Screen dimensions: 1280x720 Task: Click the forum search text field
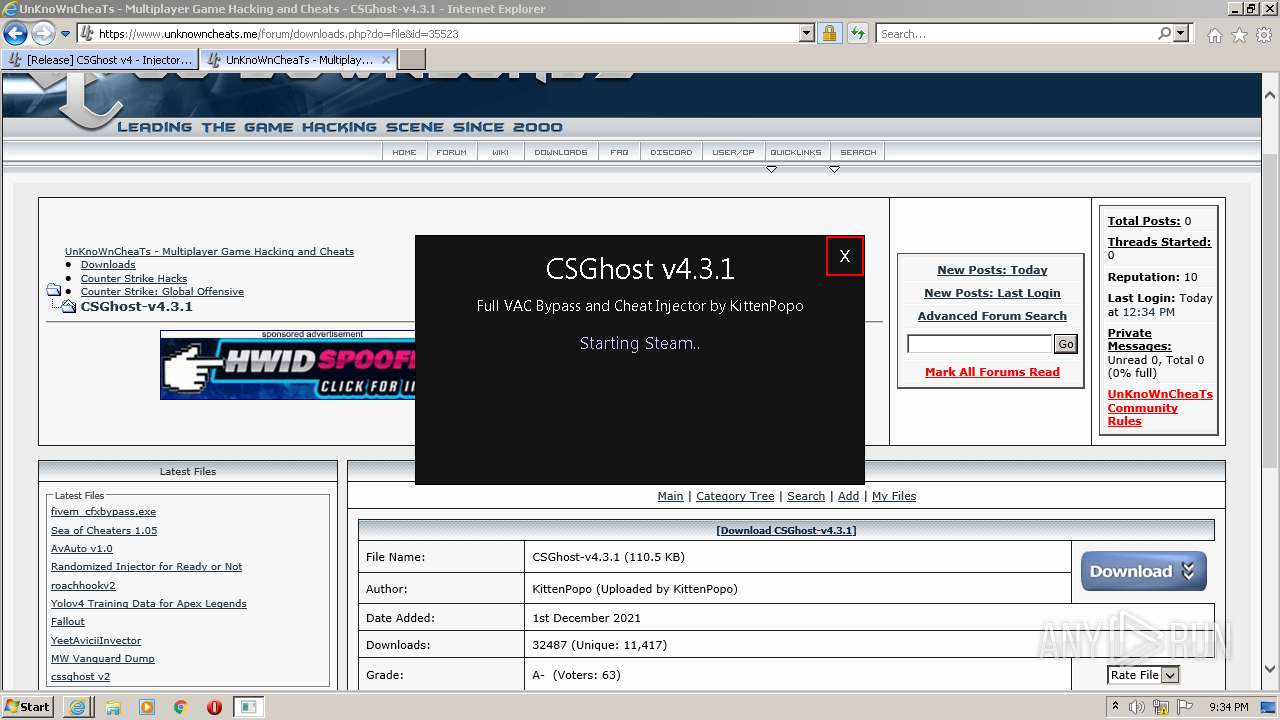click(x=979, y=344)
